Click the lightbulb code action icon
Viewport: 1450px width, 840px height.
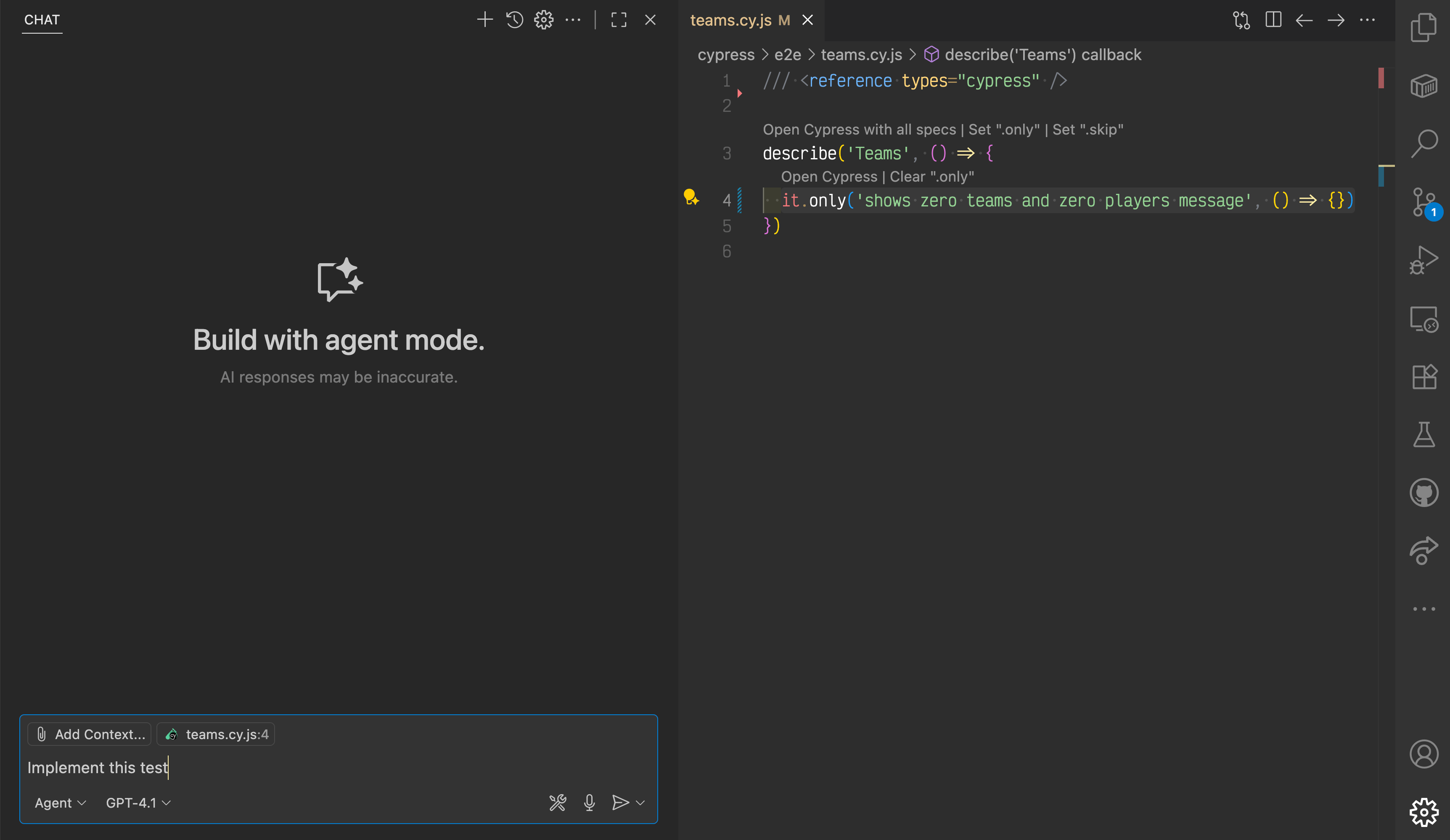691,197
